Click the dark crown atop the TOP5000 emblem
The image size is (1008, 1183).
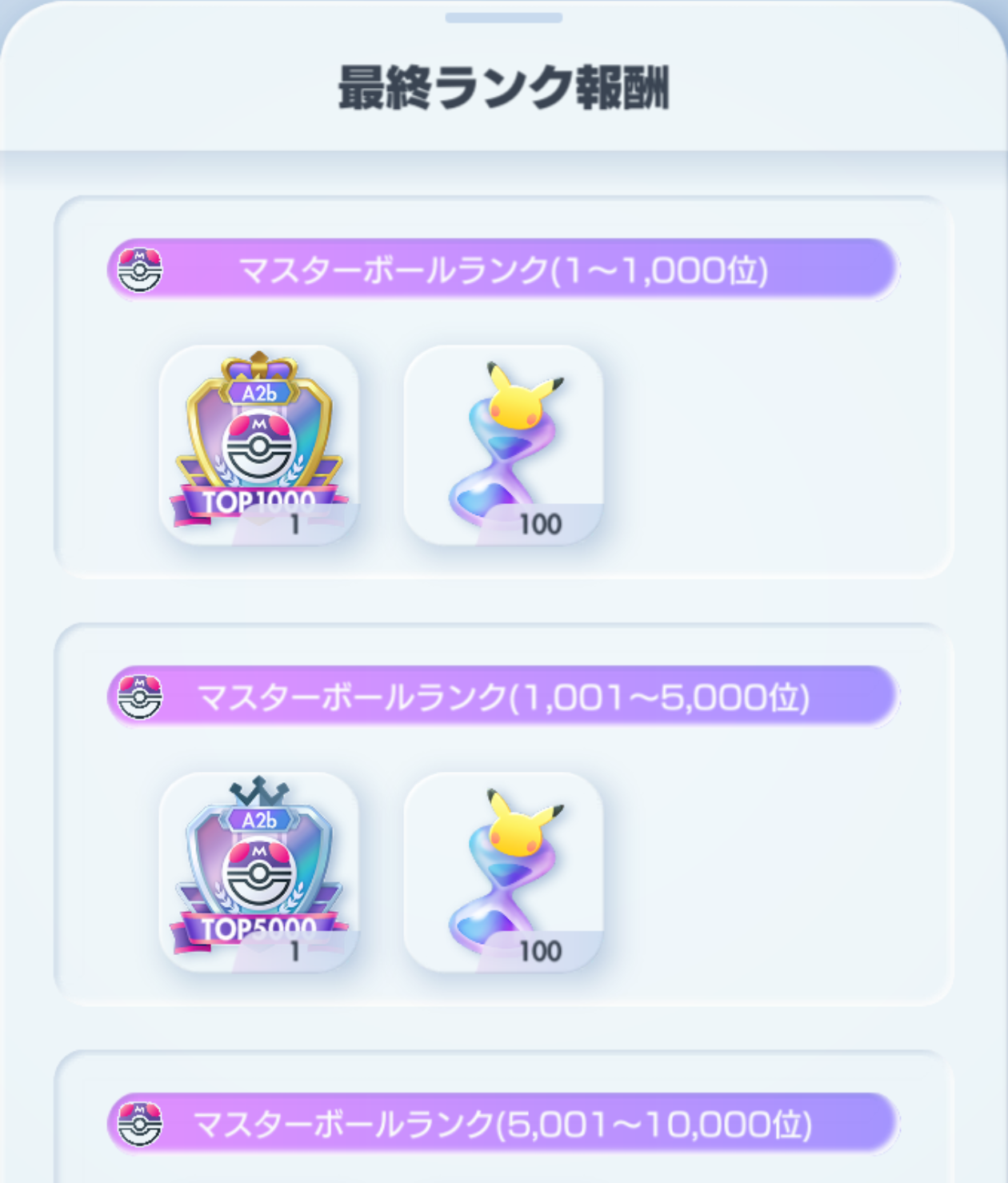click(x=259, y=792)
